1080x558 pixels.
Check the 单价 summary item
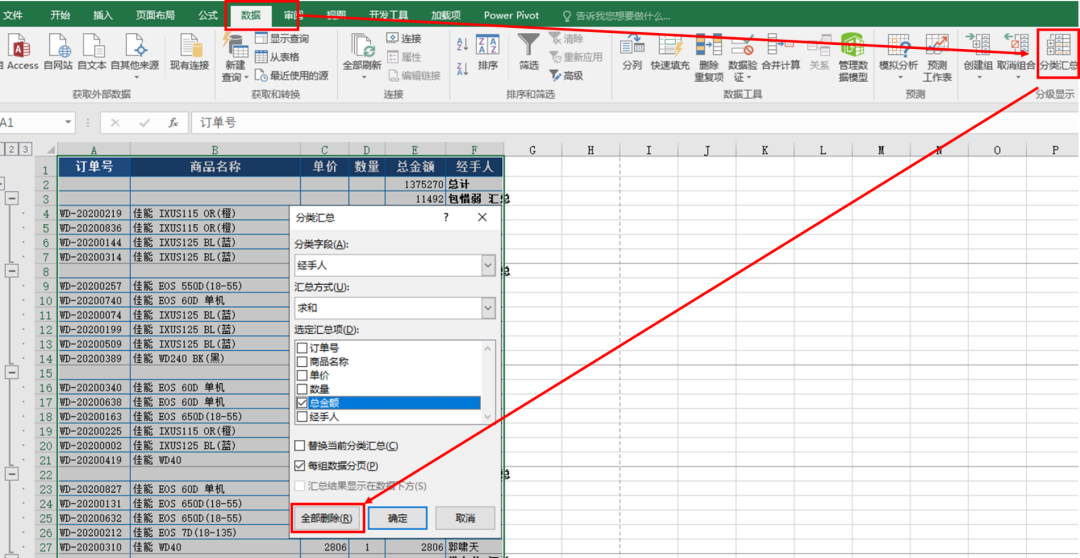coord(302,375)
